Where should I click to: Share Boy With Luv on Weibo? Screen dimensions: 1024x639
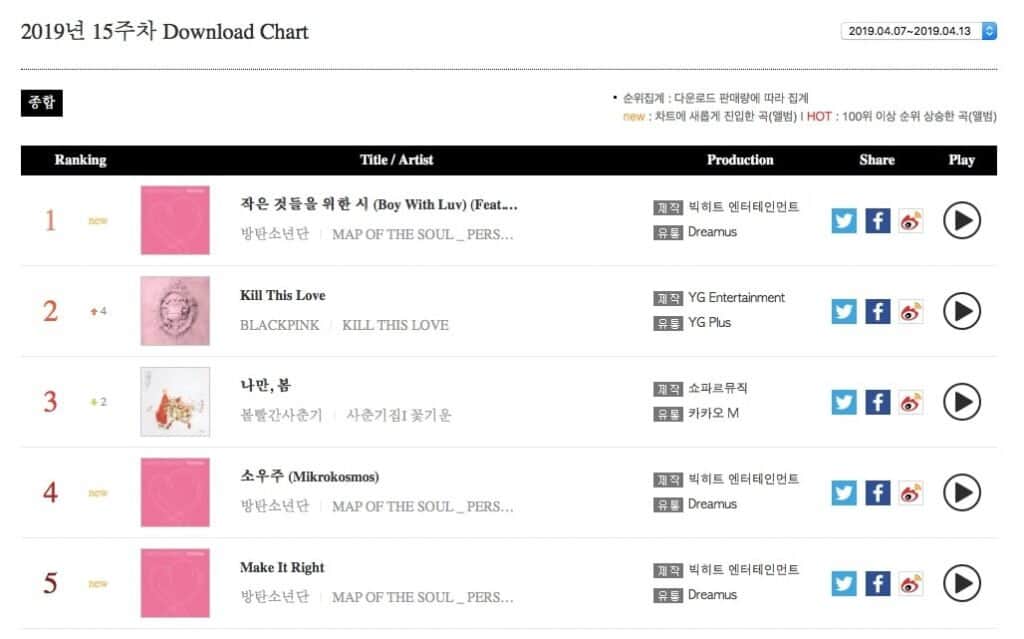pyautogui.click(x=910, y=220)
